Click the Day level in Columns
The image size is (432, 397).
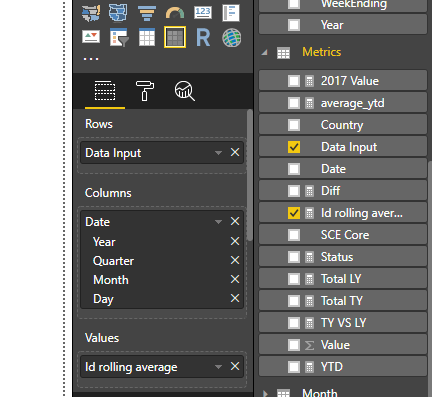click(103, 299)
